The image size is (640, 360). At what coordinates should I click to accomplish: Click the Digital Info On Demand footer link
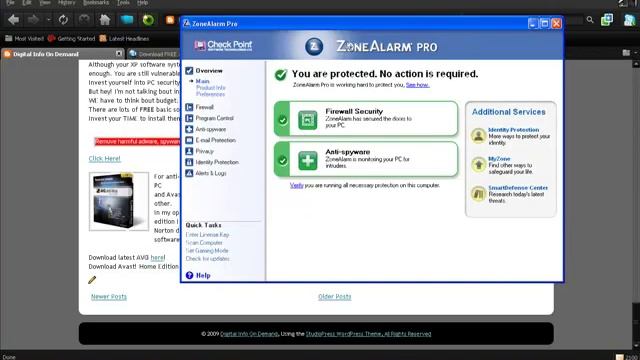pos(249,334)
